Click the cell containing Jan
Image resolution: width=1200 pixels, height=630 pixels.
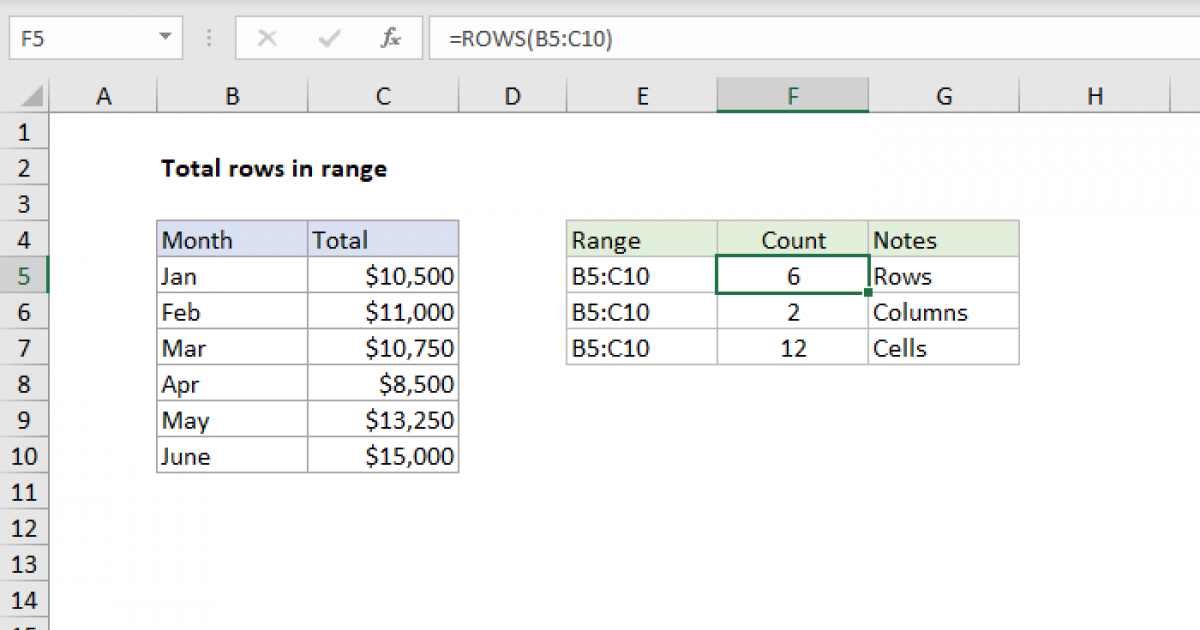coord(232,275)
